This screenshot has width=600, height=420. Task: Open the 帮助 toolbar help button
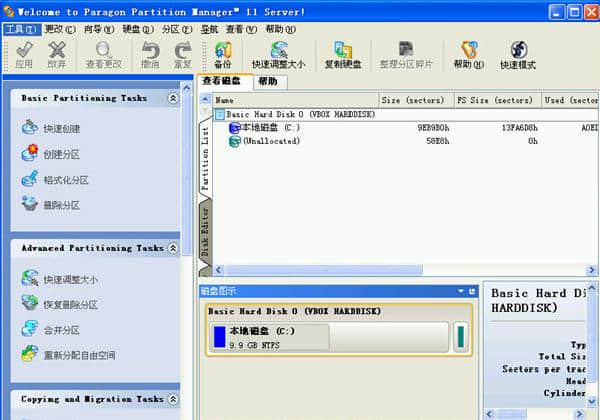468,54
